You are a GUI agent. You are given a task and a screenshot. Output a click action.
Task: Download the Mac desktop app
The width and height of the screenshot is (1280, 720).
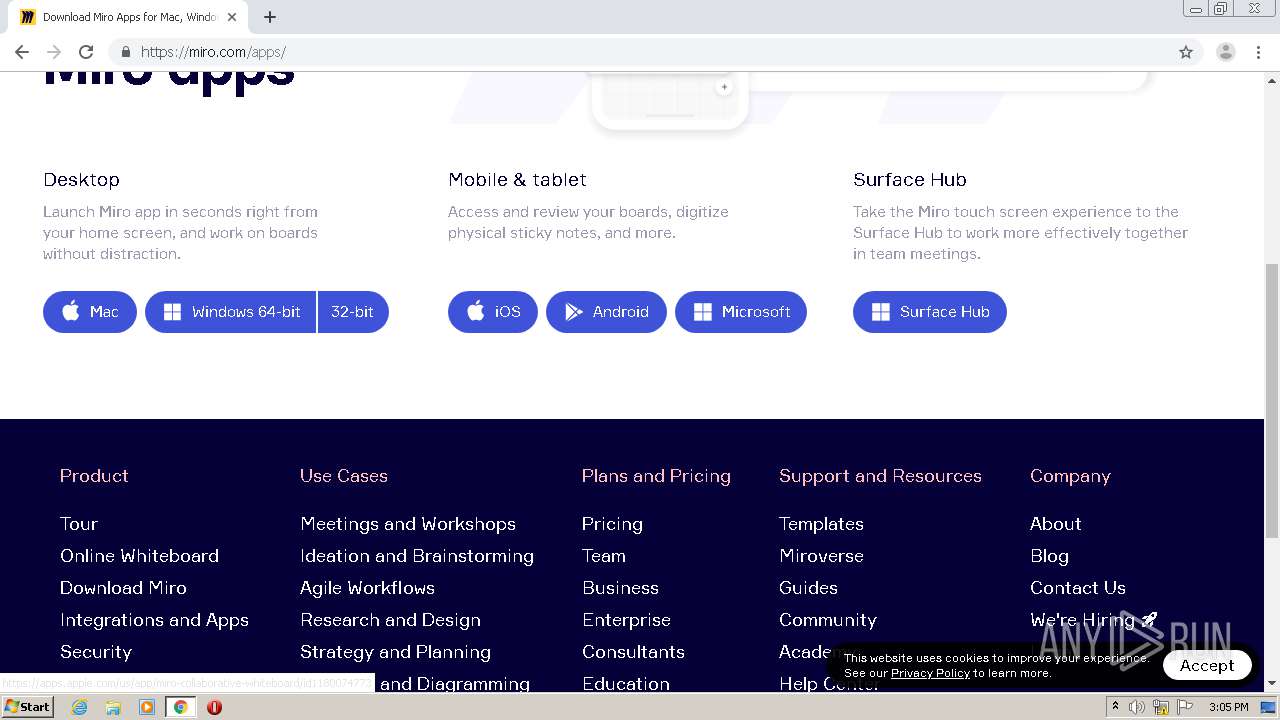90,312
